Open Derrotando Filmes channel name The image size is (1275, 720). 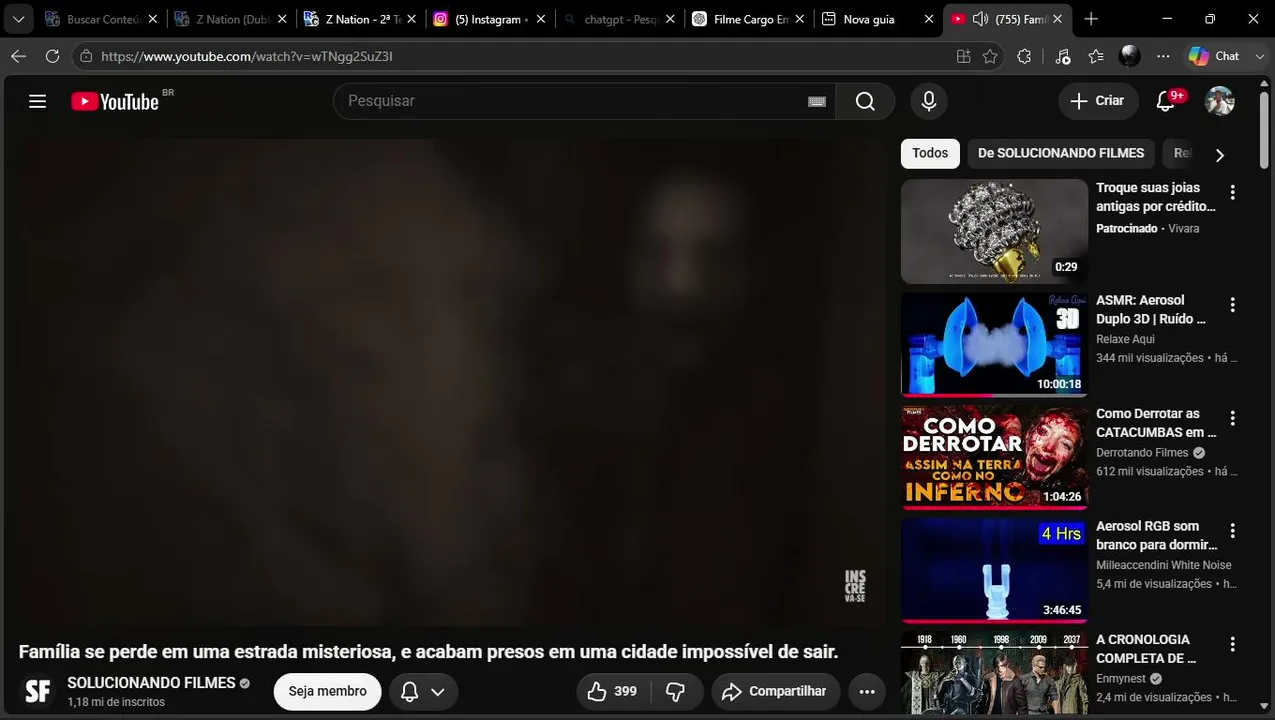click(1143, 453)
